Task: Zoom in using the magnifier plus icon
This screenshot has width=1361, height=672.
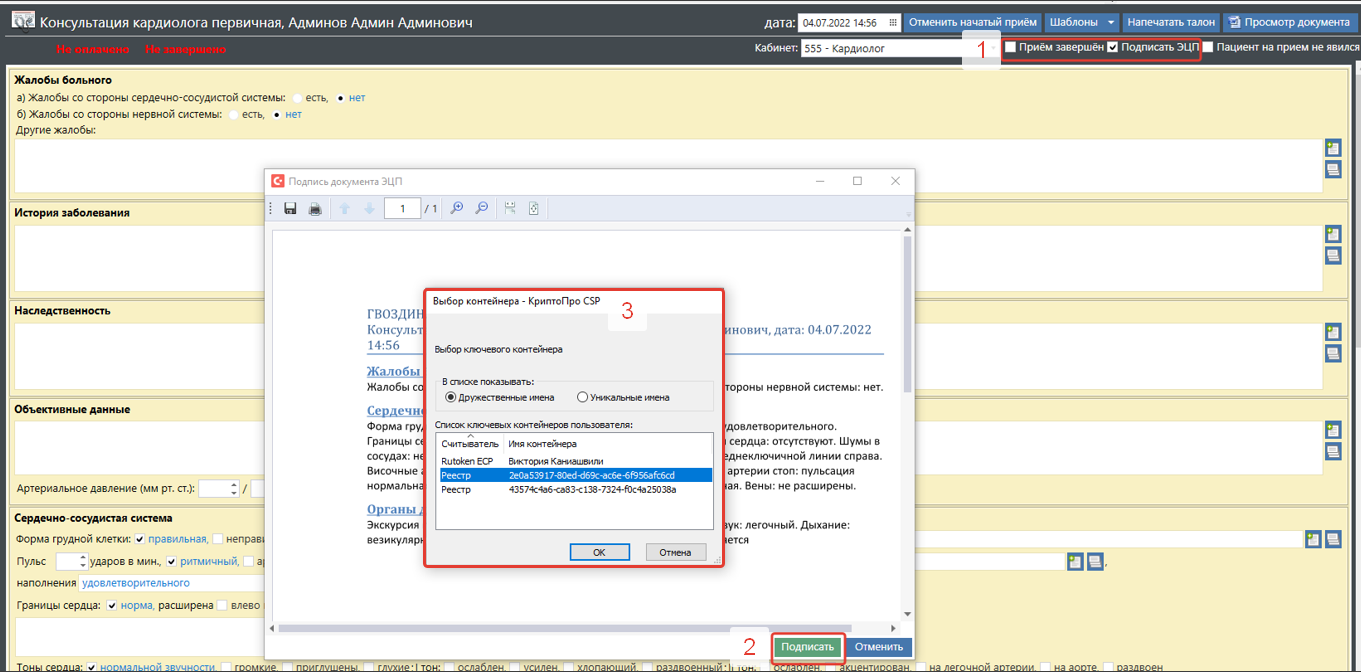Action: click(457, 209)
